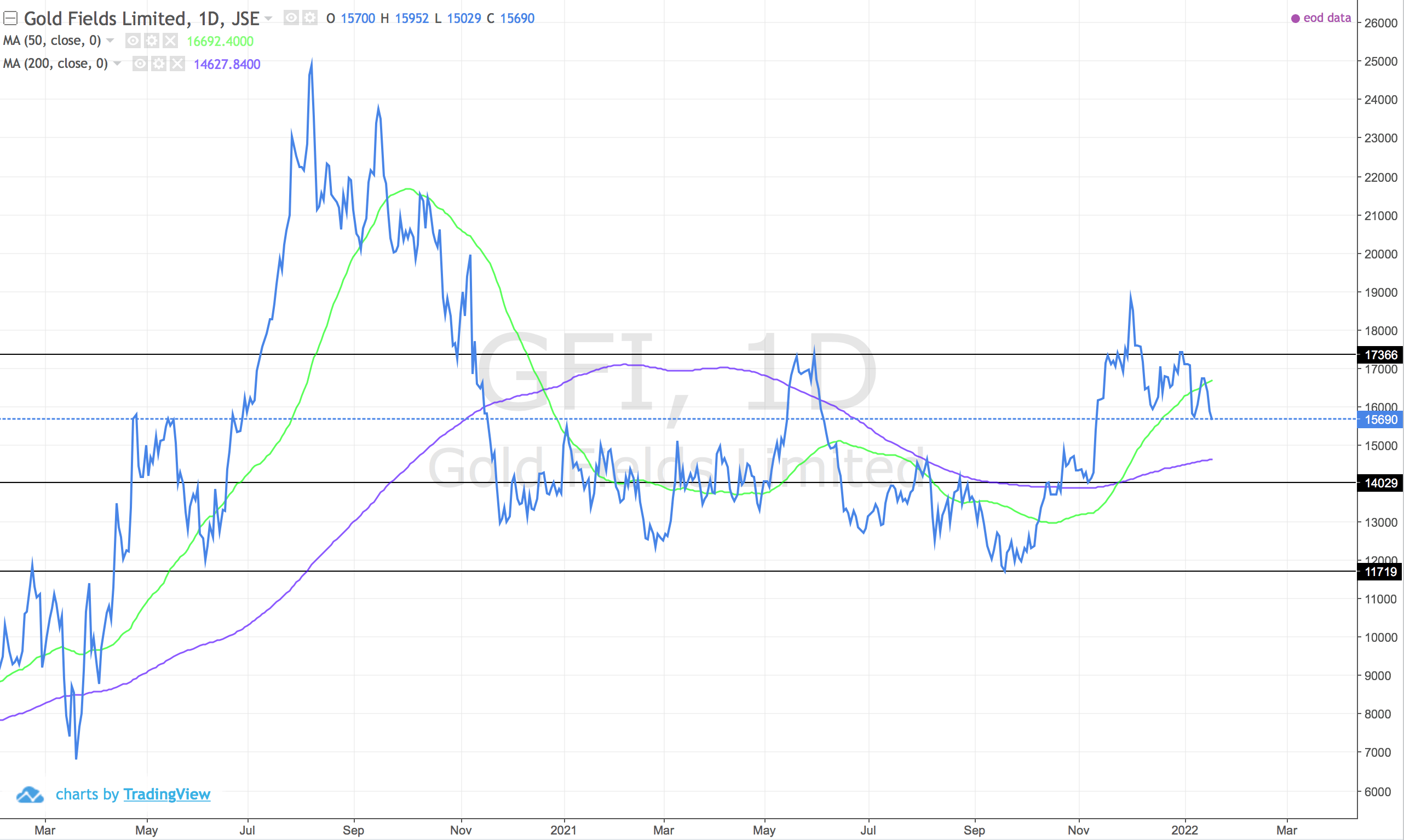
Task: Click the Sep label left of Nov then 2021
Action: point(353,830)
